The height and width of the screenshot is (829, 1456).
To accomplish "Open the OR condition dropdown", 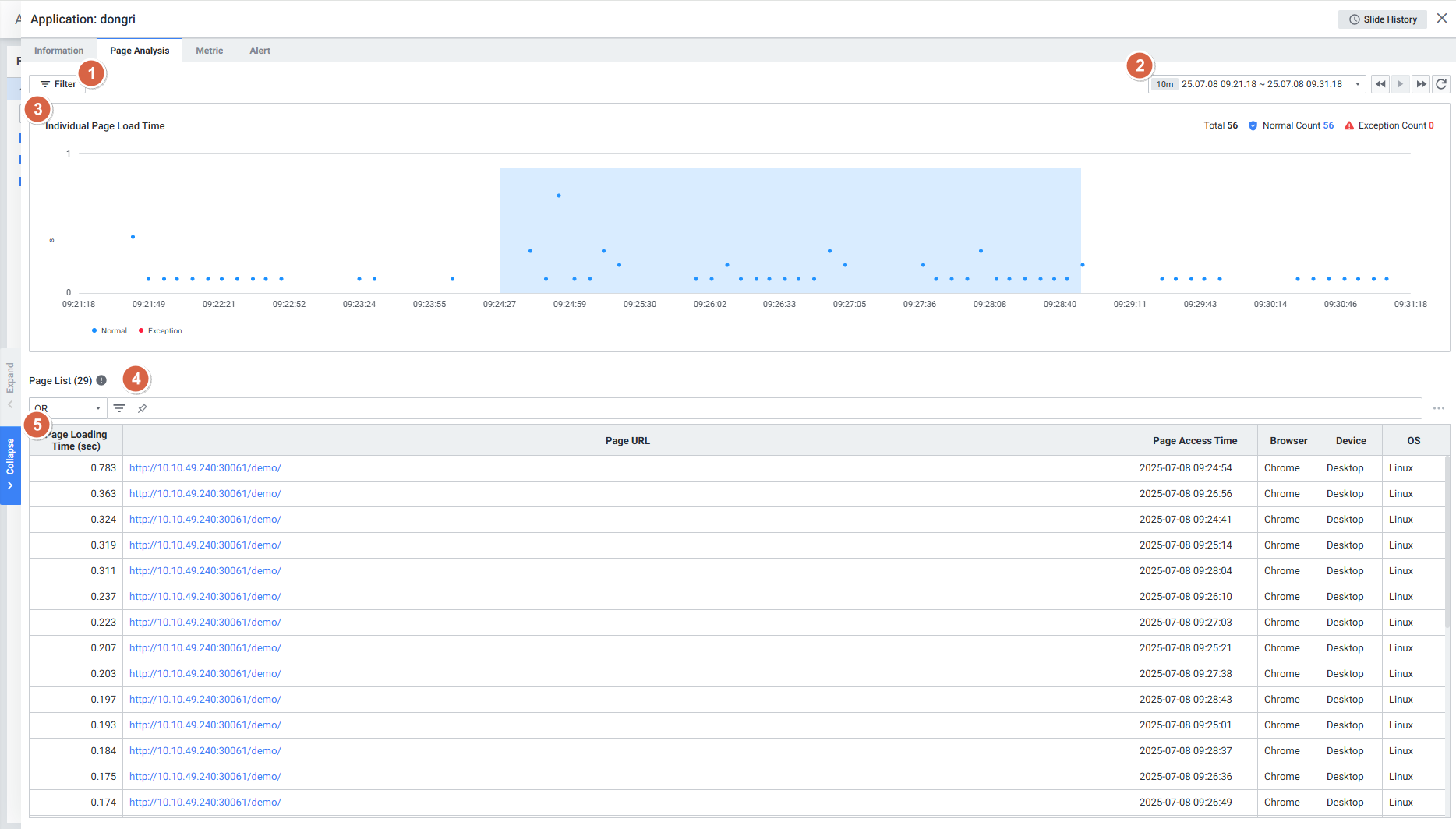I will (x=68, y=408).
